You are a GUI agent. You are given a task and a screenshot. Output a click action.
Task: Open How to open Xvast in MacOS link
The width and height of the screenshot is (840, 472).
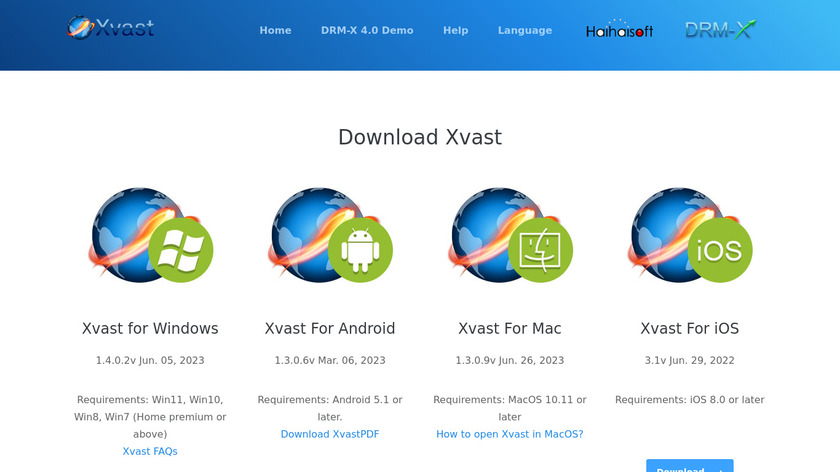click(x=509, y=434)
